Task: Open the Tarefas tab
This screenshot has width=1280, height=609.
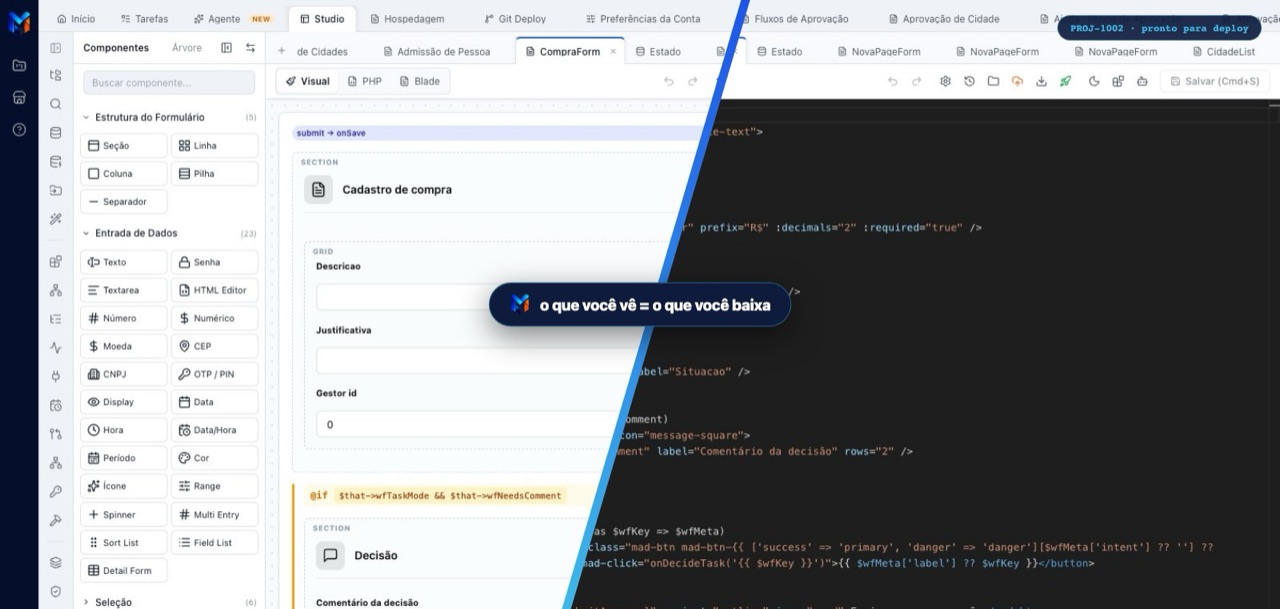Action: pos(144,18)
